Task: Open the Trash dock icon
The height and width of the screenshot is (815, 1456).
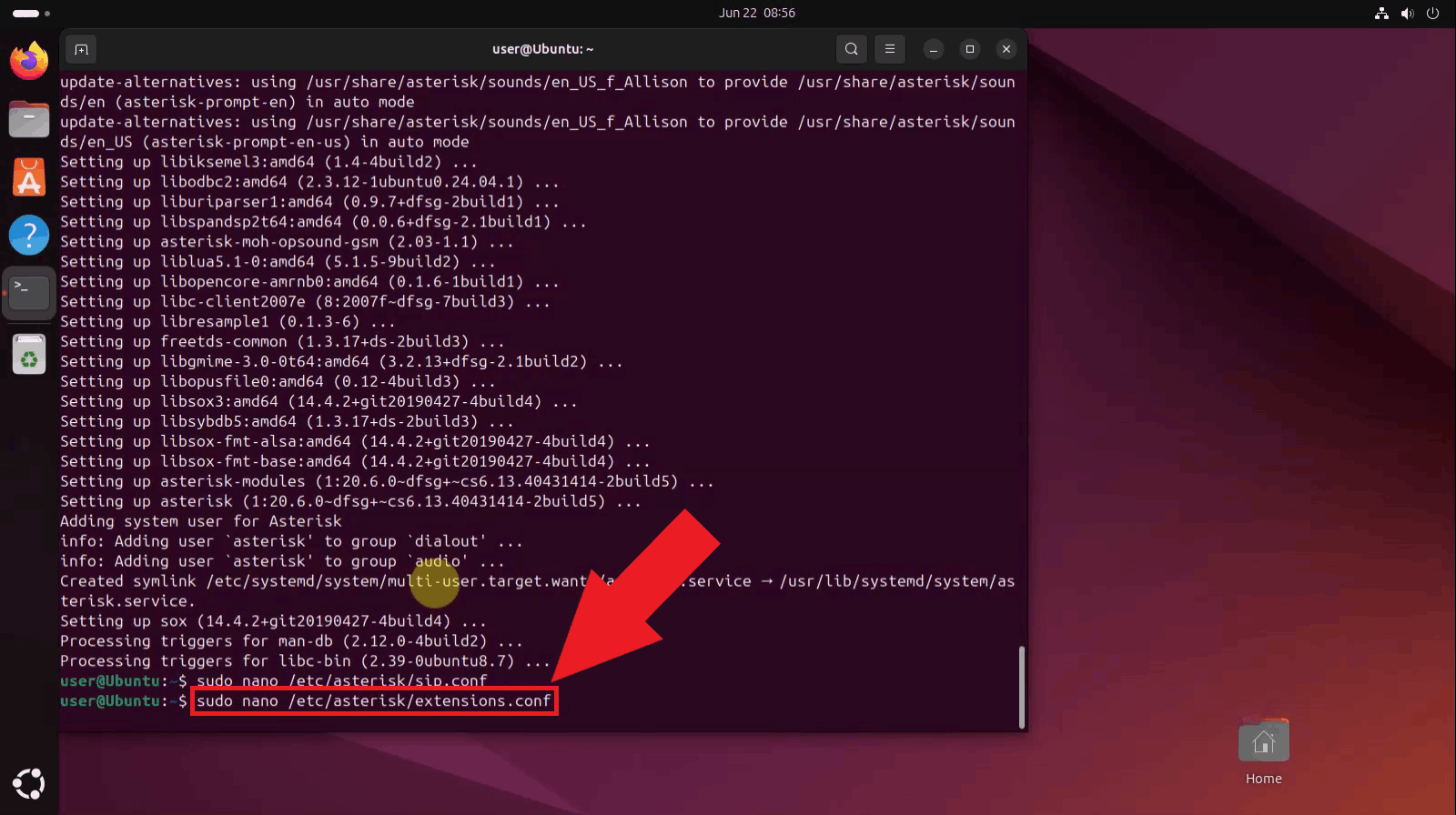Action: pos(29,355)
